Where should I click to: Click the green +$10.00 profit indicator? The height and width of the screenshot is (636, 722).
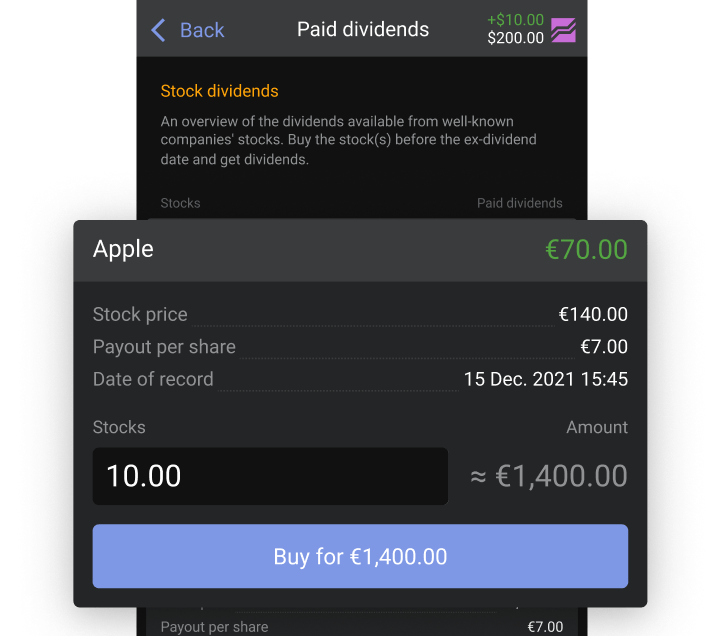(515, 20)
